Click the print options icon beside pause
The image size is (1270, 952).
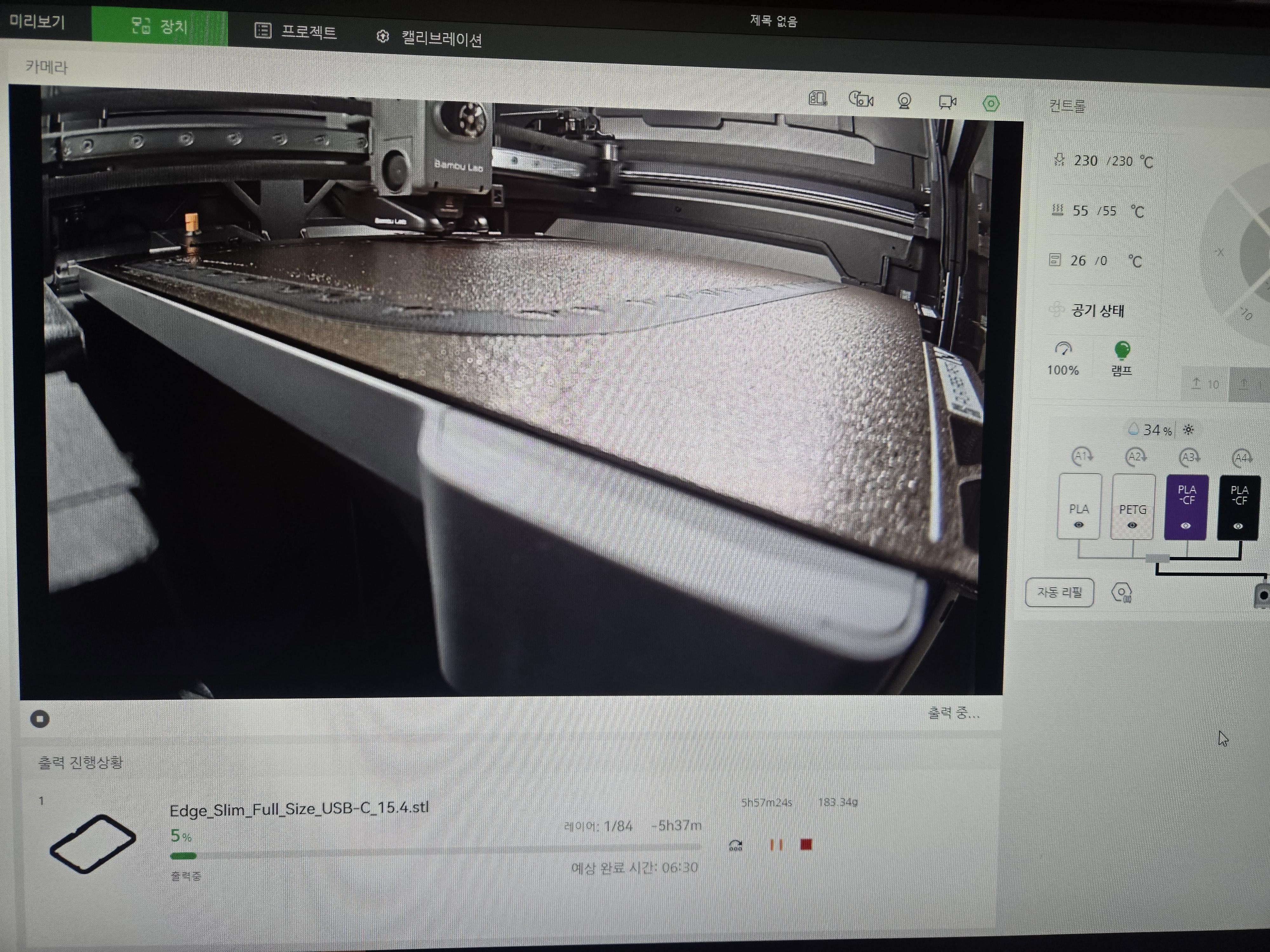[735, 845]
